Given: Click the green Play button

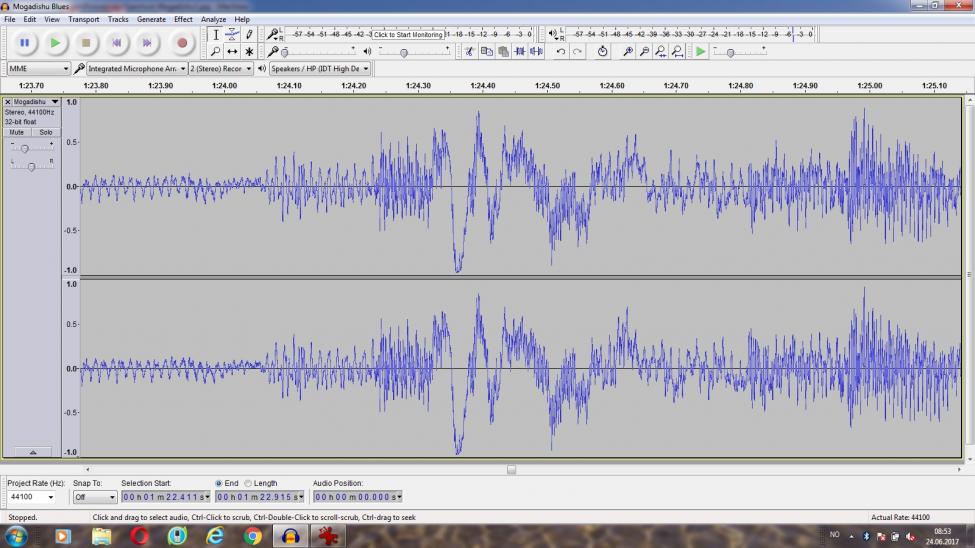Looking at the screenshot, I should pos(55,43).
